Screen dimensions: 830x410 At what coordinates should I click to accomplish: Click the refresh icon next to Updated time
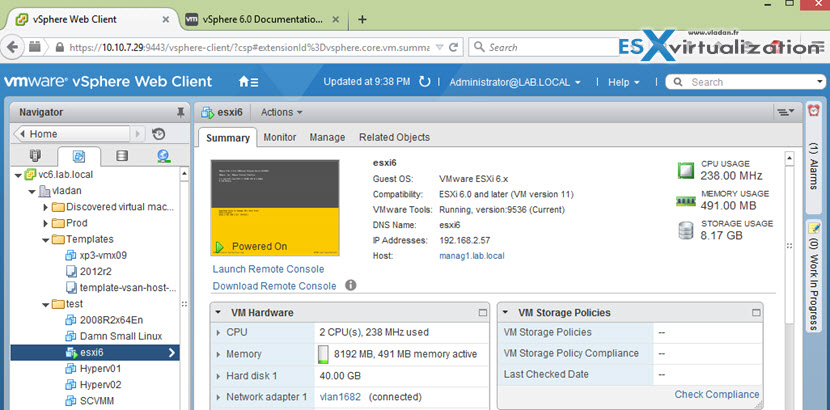[425, 82]
